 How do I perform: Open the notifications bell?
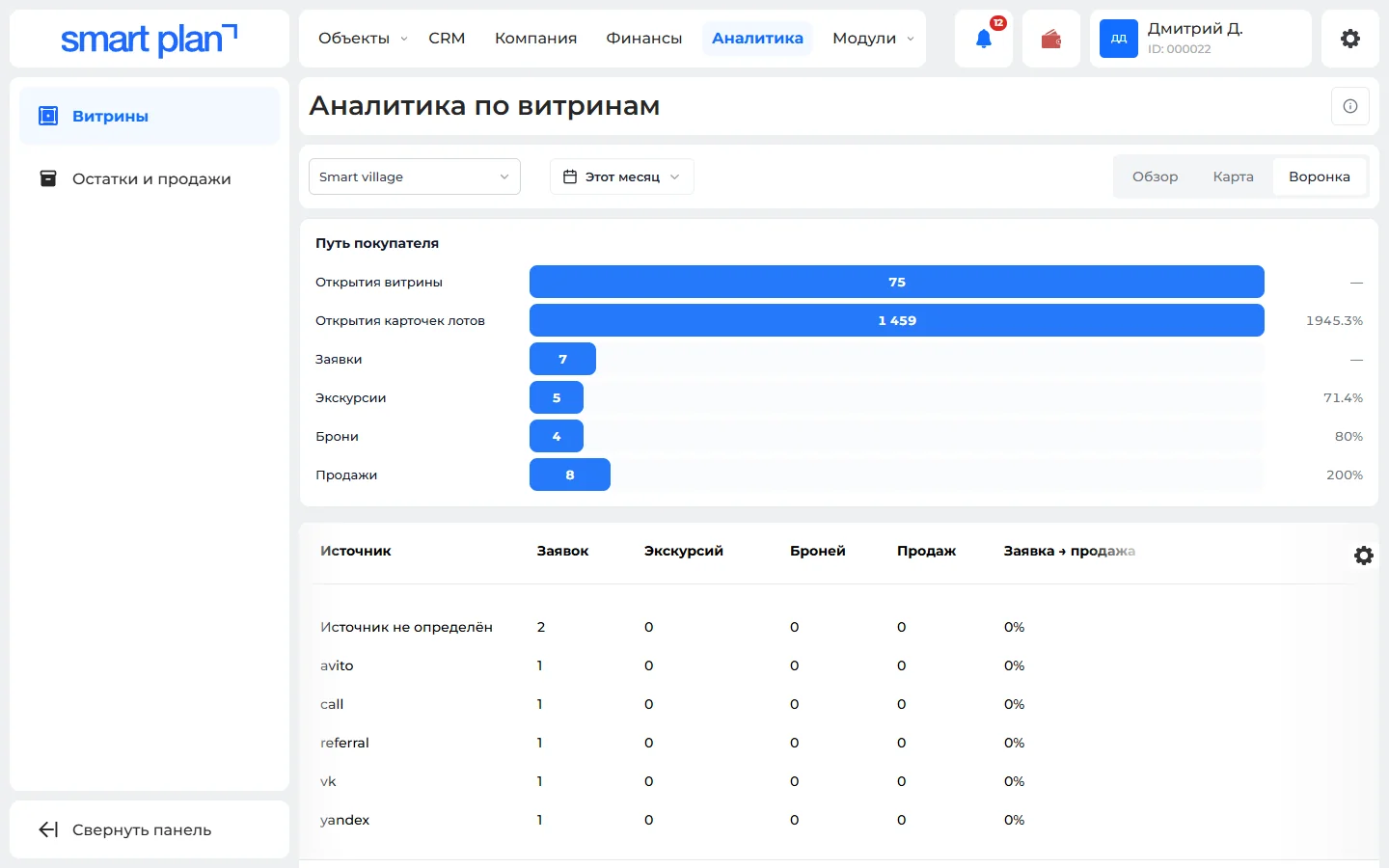coord(984,39)
